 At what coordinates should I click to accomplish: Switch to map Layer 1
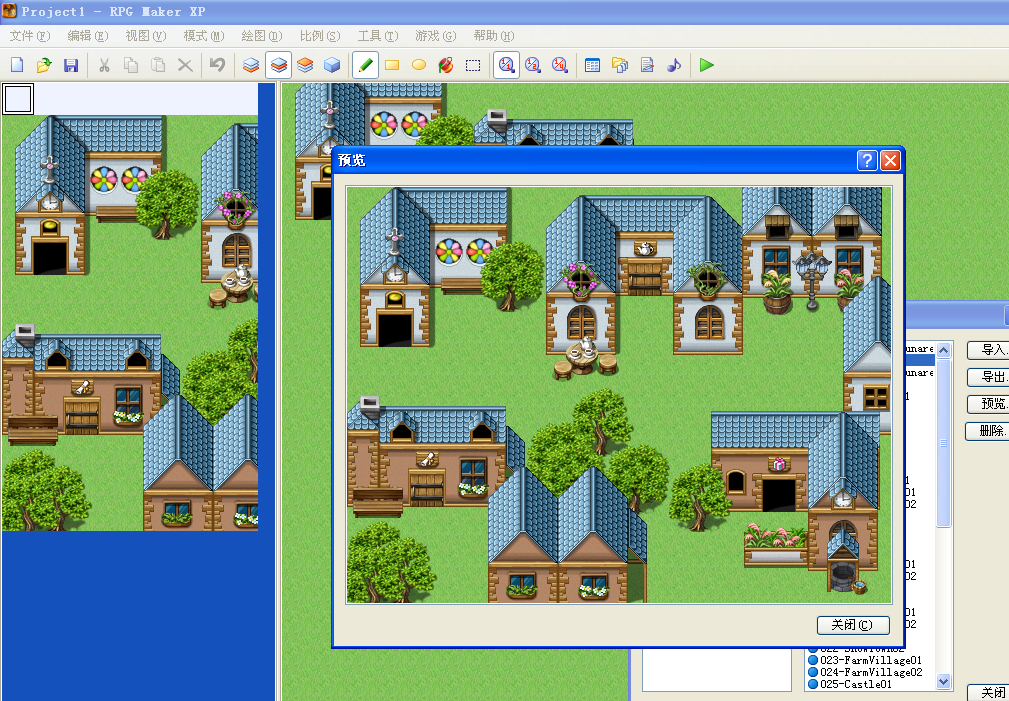pyautogui.click(x=251, y=65)
